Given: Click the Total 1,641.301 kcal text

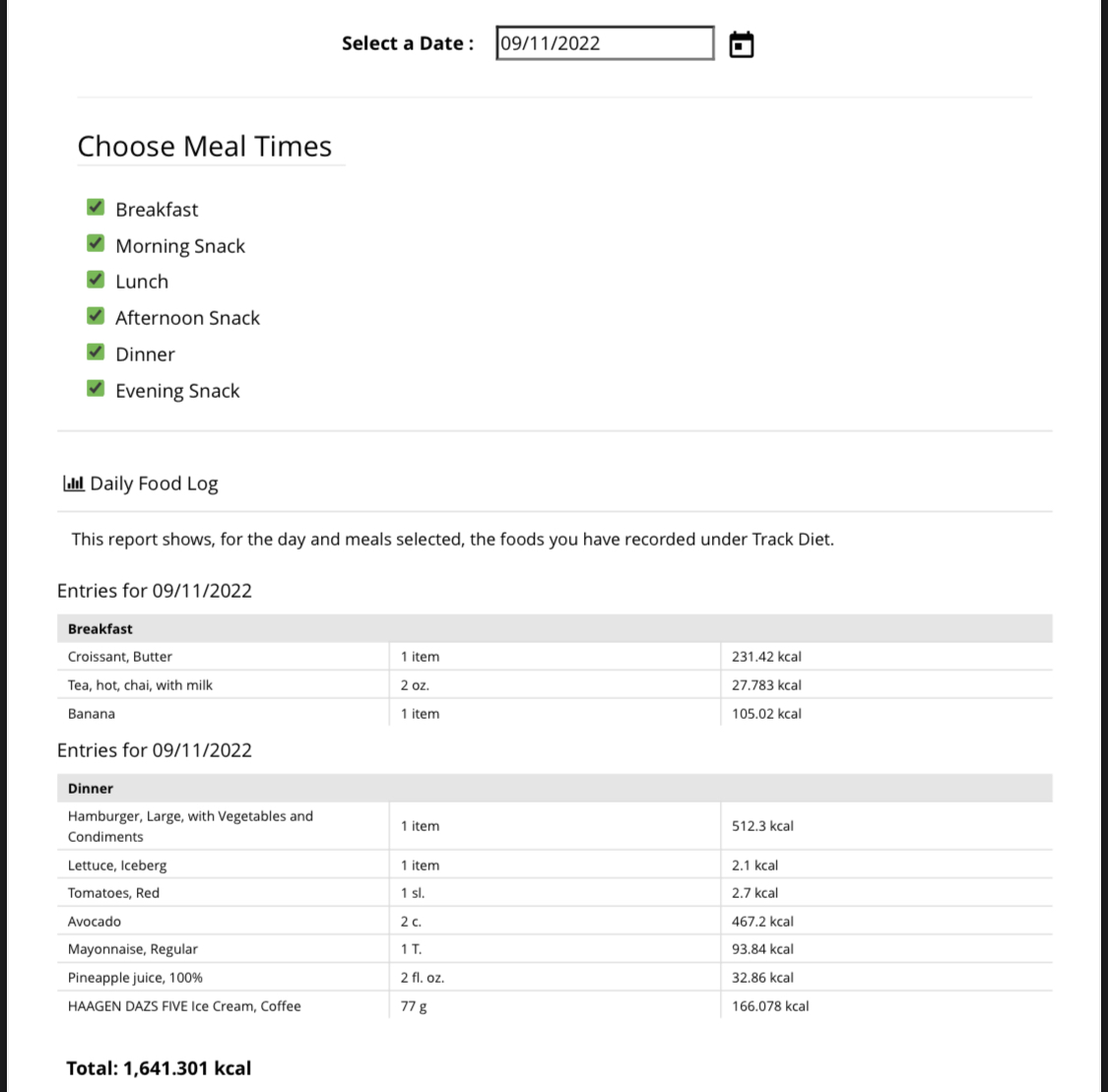Looking at the screenshot, I should pyautogui.click(x=159, y=1068).
